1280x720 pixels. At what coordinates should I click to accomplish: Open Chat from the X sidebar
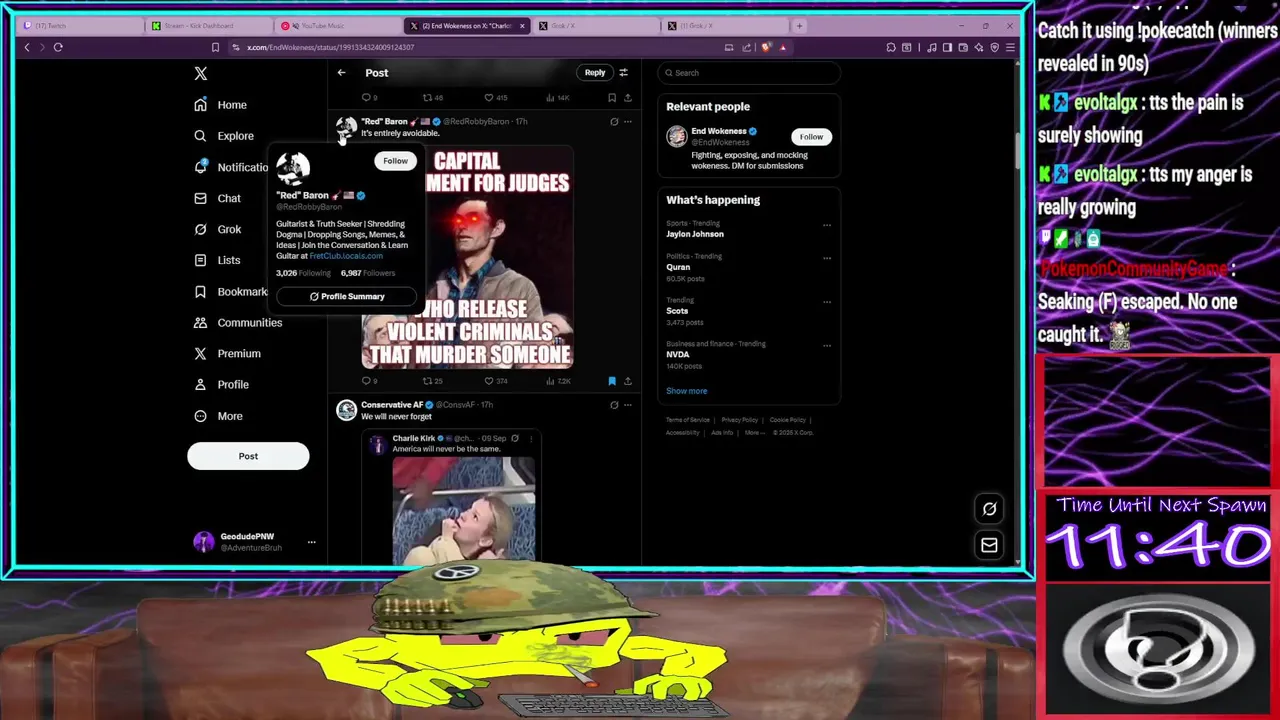click(x=218, y=198)
